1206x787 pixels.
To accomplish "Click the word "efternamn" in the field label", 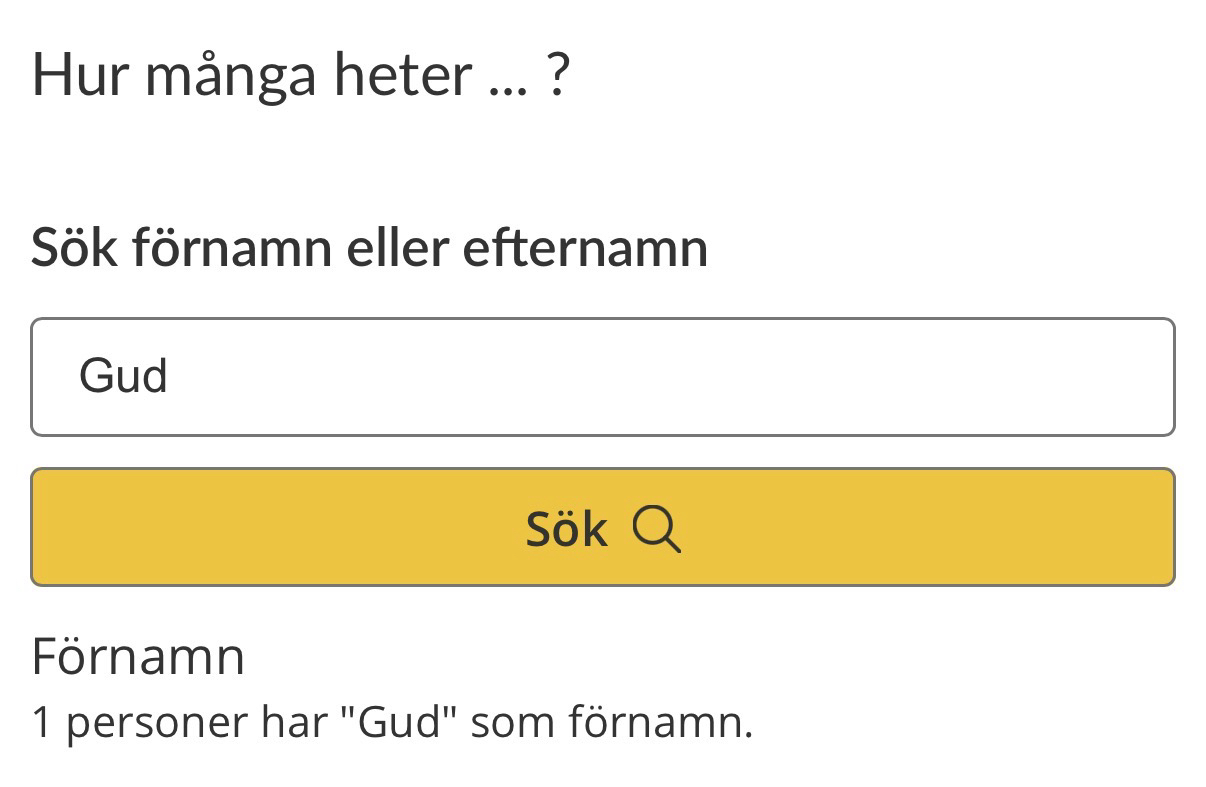I will pyautogui.click(x=585, y=247).
